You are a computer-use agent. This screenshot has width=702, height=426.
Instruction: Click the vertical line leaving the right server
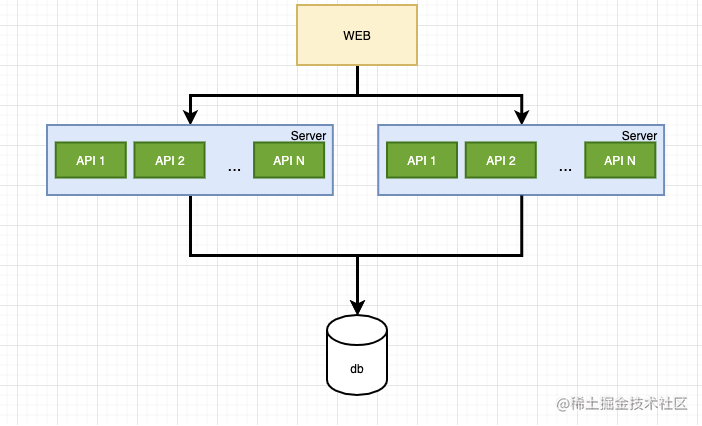521,225
